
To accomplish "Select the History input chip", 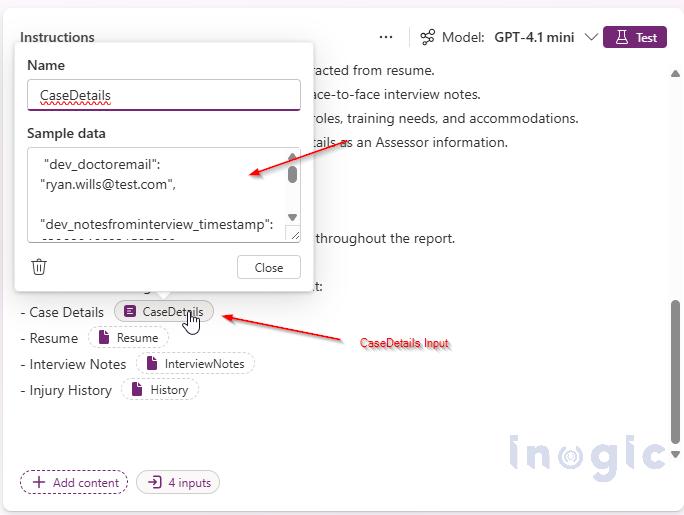I will click(x=160, y=389).
